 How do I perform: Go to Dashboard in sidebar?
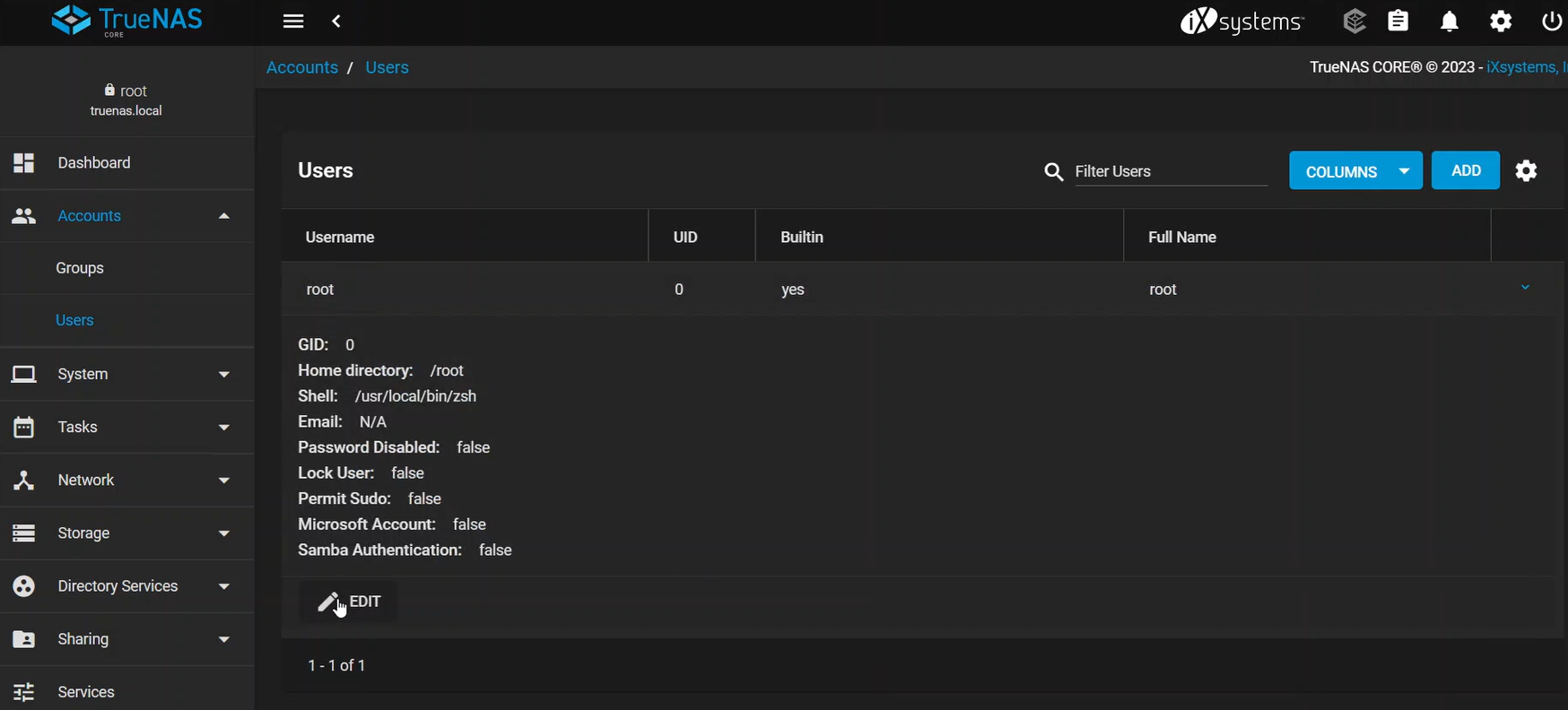click(94, 163)
